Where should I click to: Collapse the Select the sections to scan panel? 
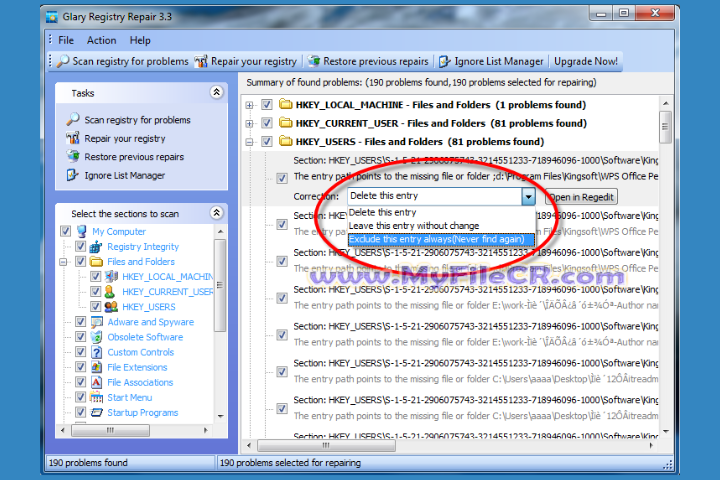click(x=217, y=213)
